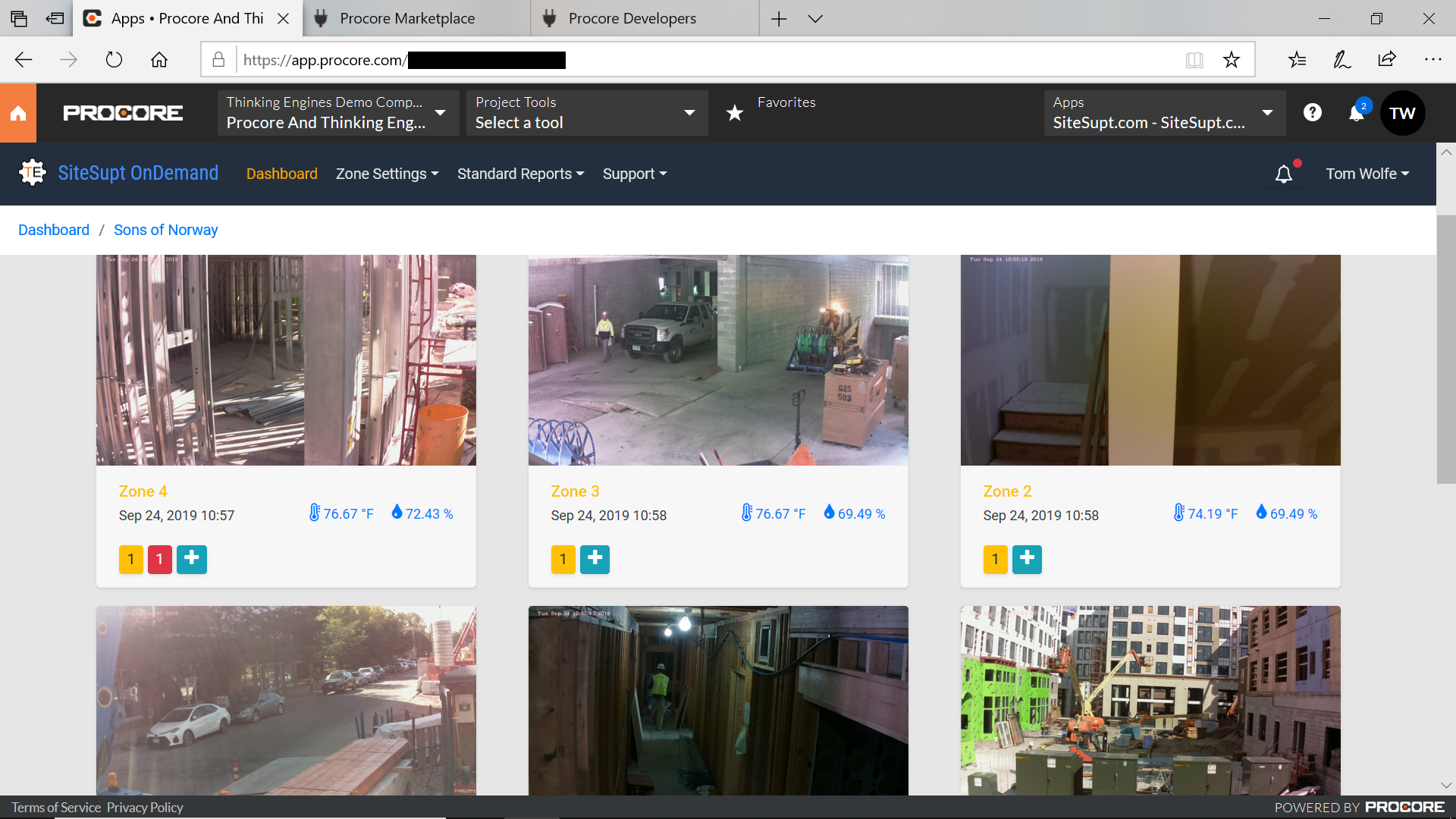This screenshot has width=1456, height=819.
Task: Open Project Tools Select a tool dropdown
Action: pyautogui.click(x=588, y=113)
